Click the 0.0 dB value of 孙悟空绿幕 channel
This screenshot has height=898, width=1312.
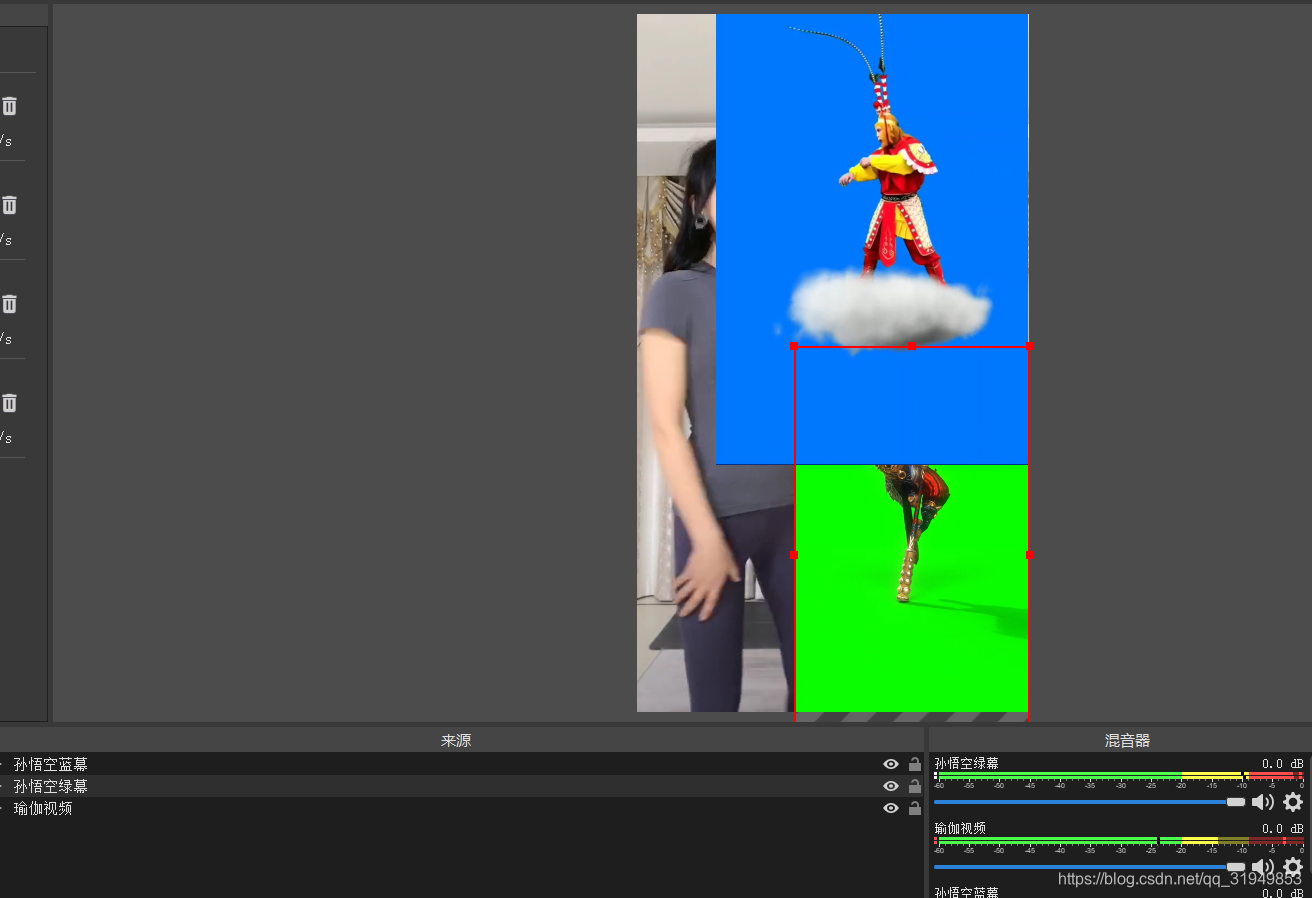click(1282, 764)
